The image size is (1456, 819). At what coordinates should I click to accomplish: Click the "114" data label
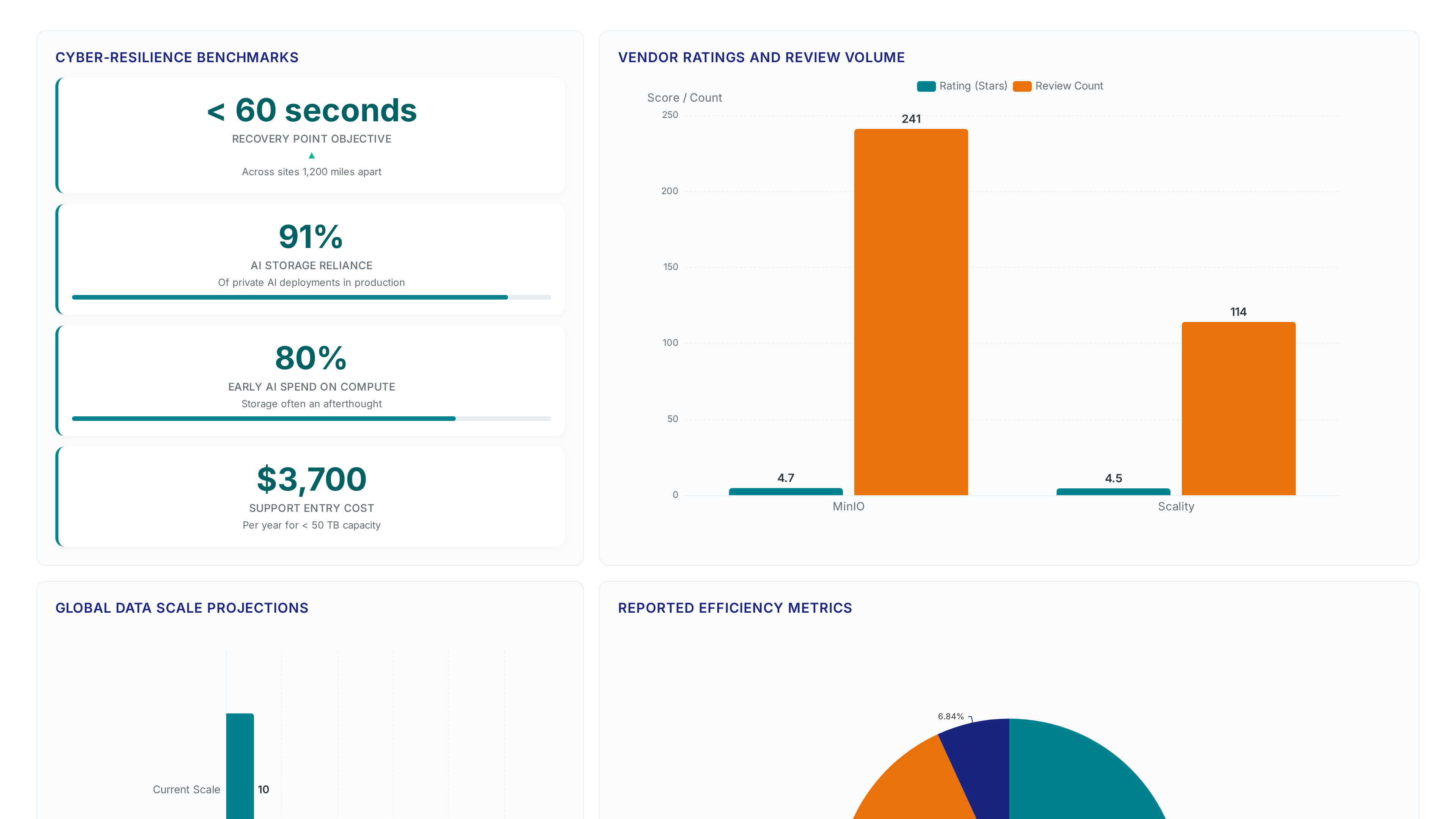coord(1238,312)
